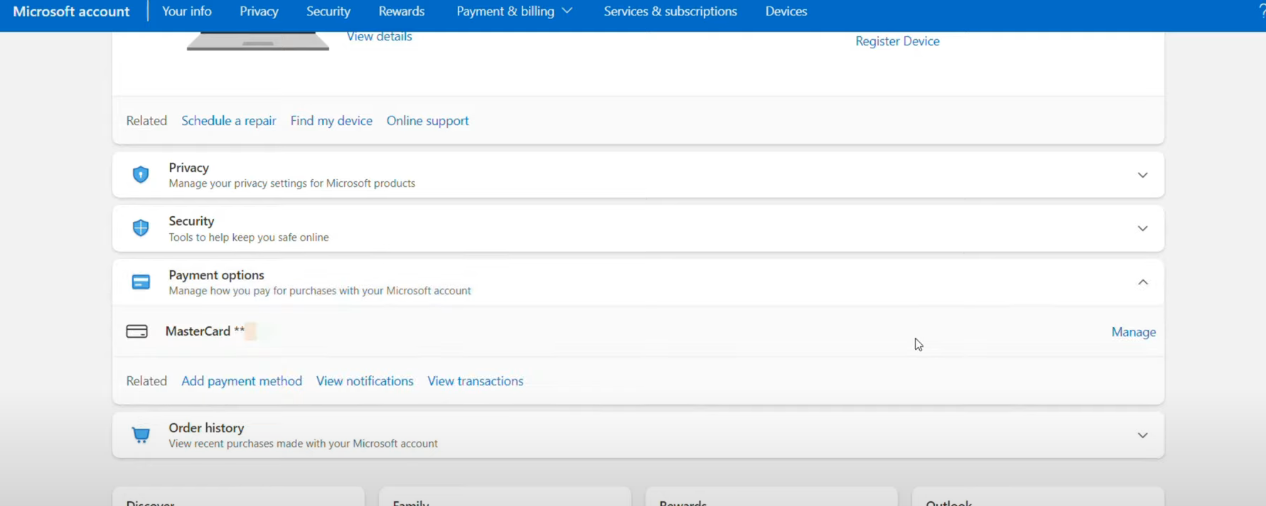Click the Security section heading
The width and height of the screenshot is (1266, 506).
(x=191, y=221)
